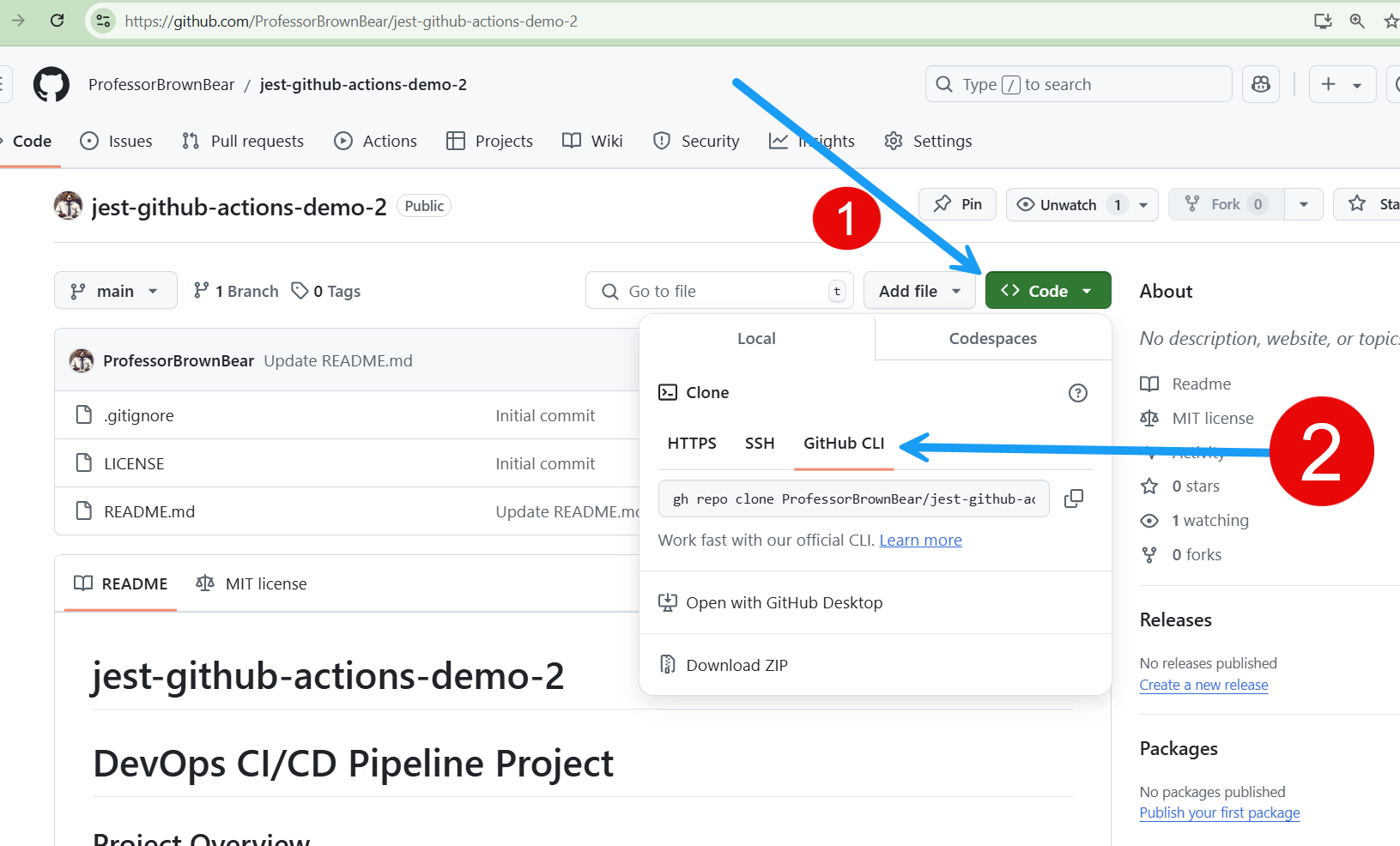1400x846 pixels.
Task: Click the browser zoom magnifier icon
Action: [x=1357, y=21]
